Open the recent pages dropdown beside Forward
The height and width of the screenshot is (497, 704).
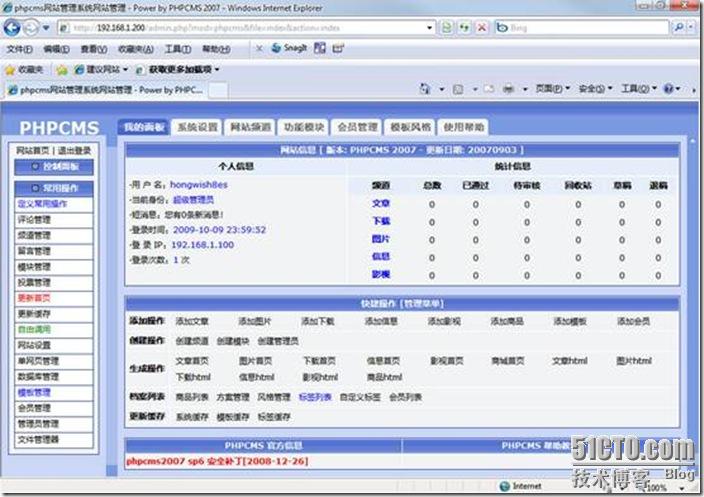pos(46,28)
